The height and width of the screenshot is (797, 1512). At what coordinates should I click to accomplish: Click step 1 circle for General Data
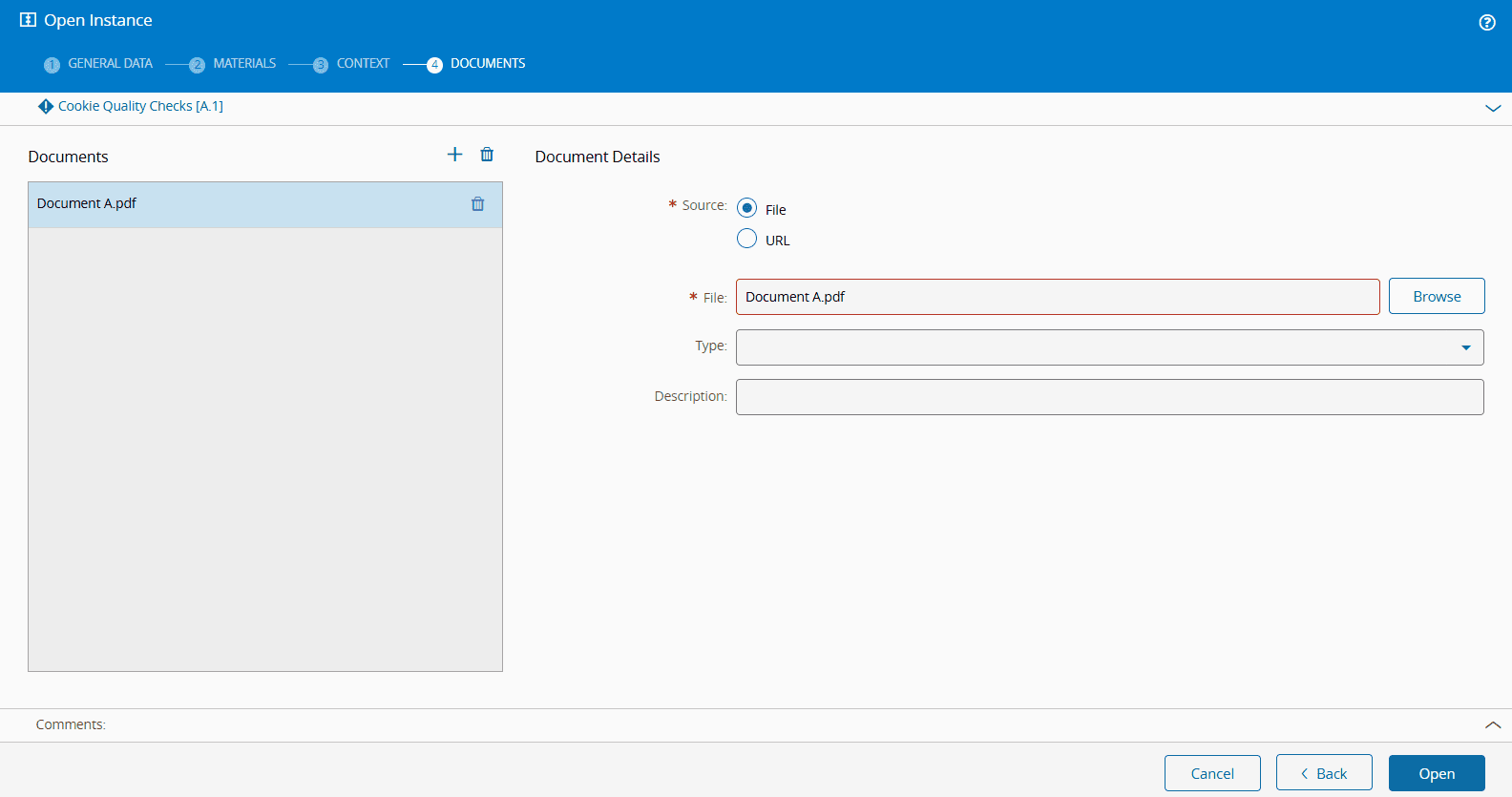point(52,65)
